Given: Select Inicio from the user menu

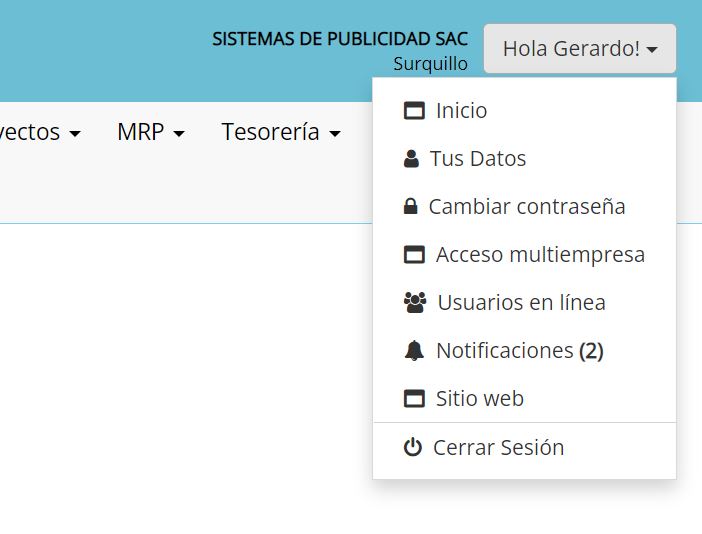Looking at the screenshot, I should click(x=461, y=111).
